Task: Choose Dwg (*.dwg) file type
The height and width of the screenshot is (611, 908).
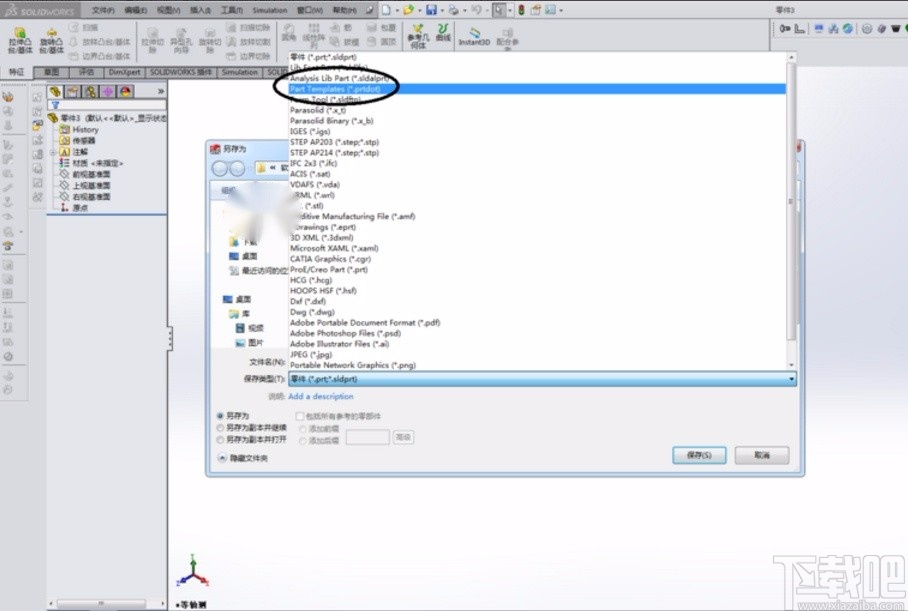Action: [312, 312]
